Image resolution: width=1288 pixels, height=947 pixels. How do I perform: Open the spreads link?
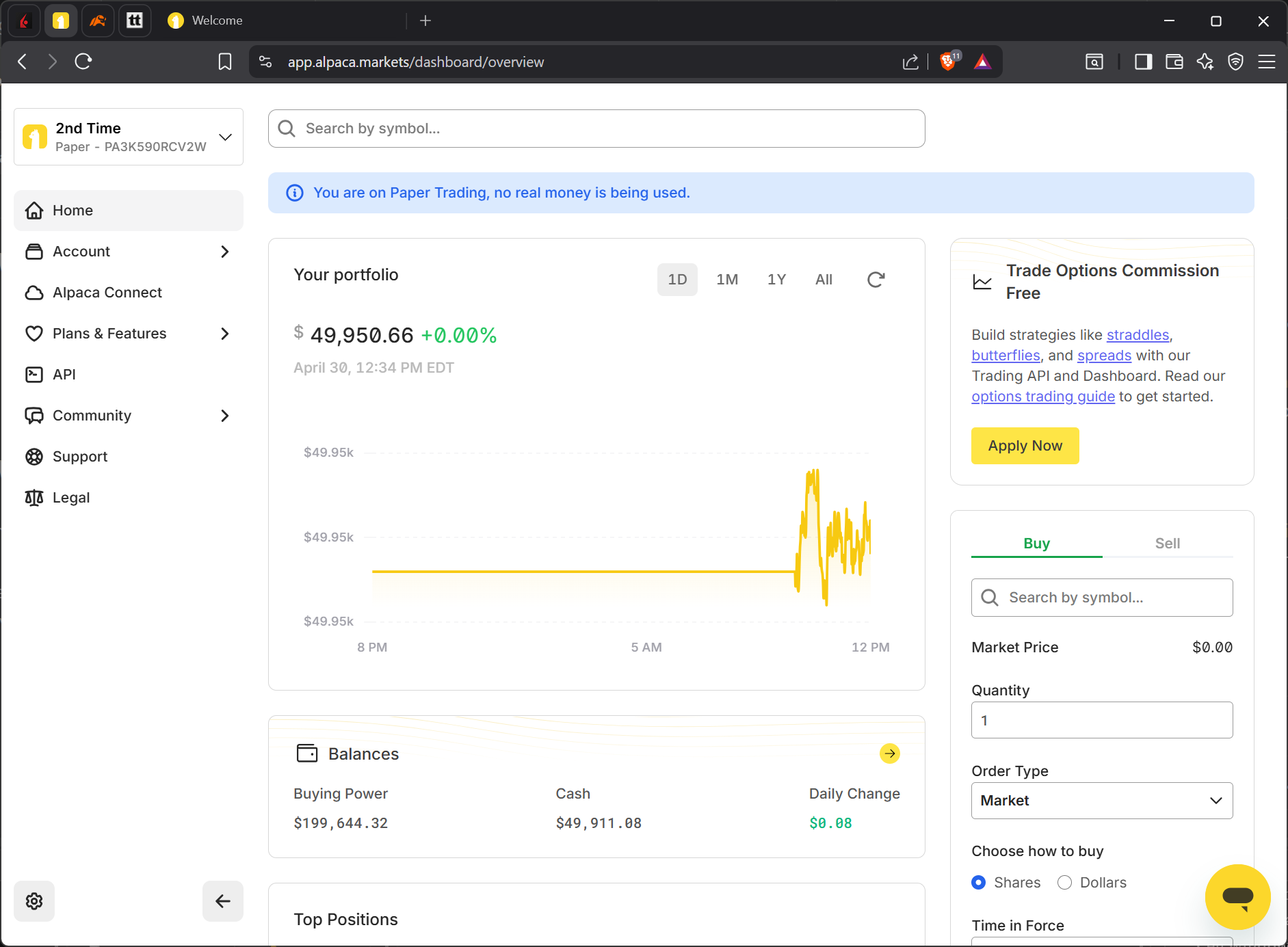(x=1105, y=356)
